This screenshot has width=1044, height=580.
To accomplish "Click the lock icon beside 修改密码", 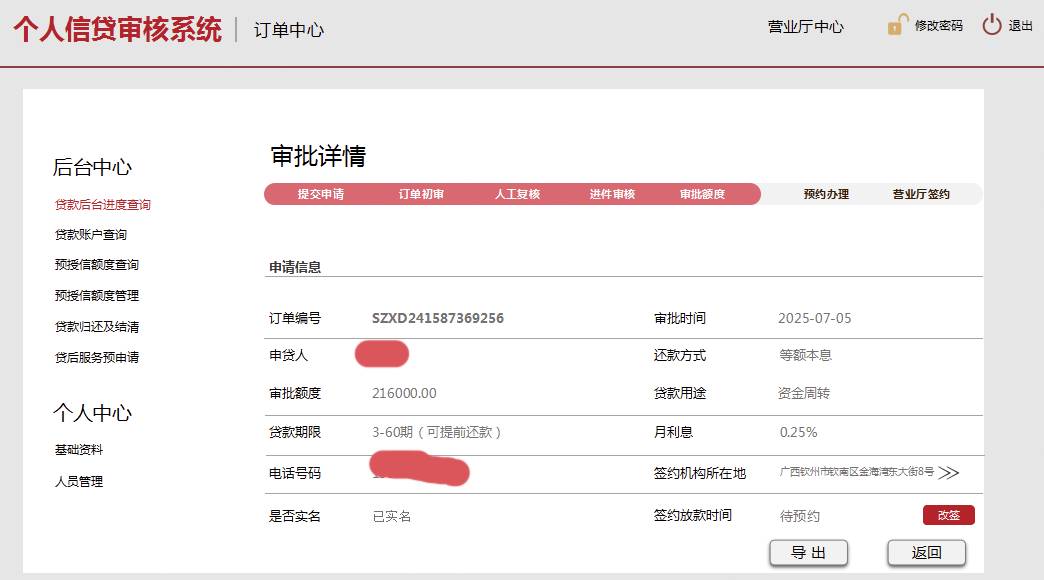I will tap(897, 25).
